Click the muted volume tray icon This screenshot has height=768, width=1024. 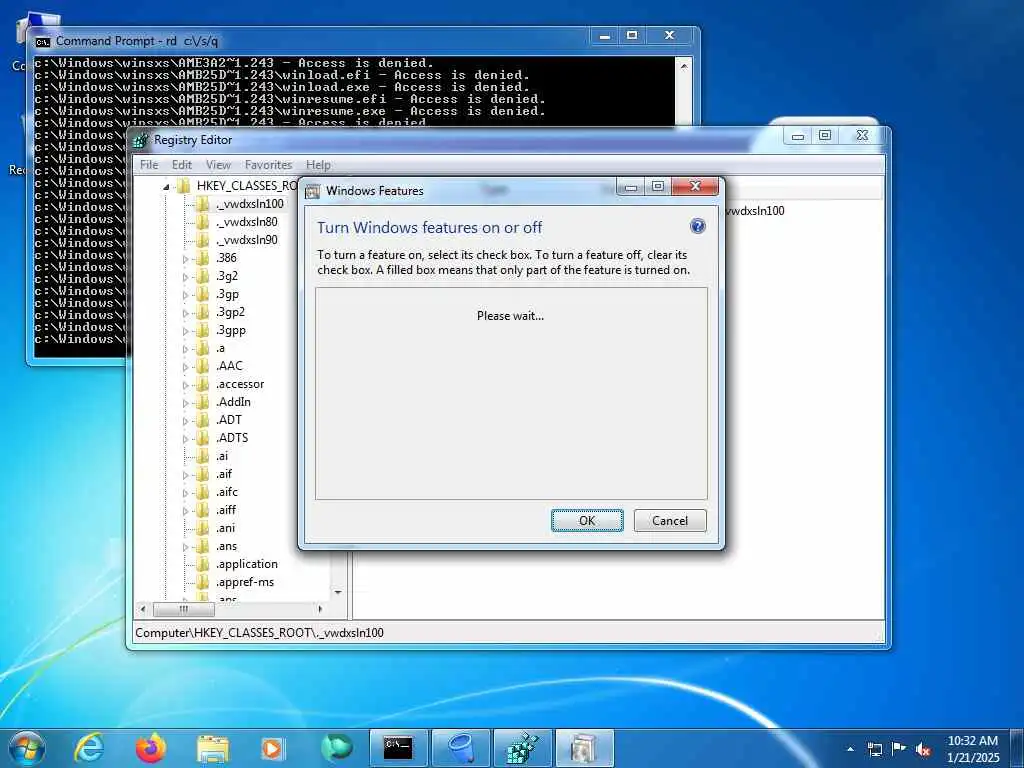click(923, 750)
